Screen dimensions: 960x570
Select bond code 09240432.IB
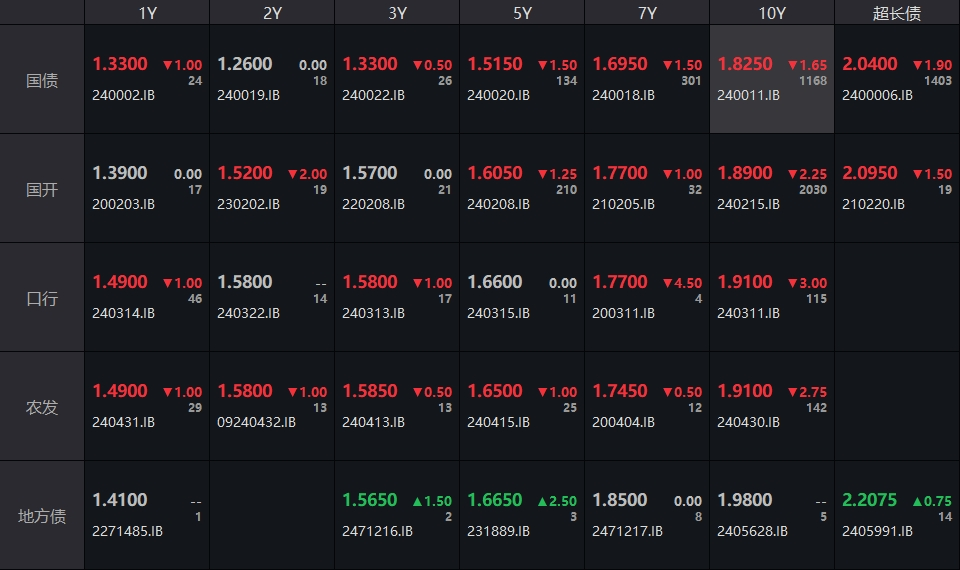coord(256,422)
